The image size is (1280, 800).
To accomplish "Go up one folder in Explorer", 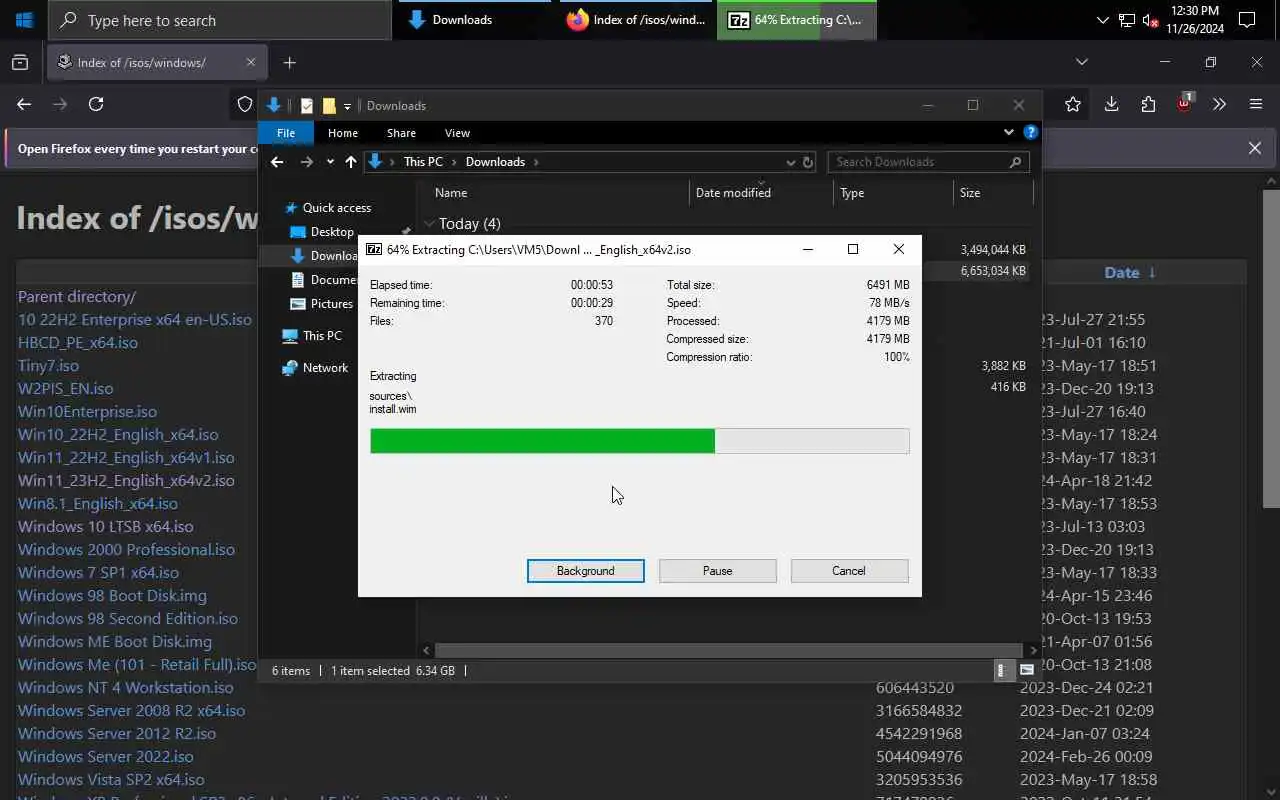I will 350,162.
